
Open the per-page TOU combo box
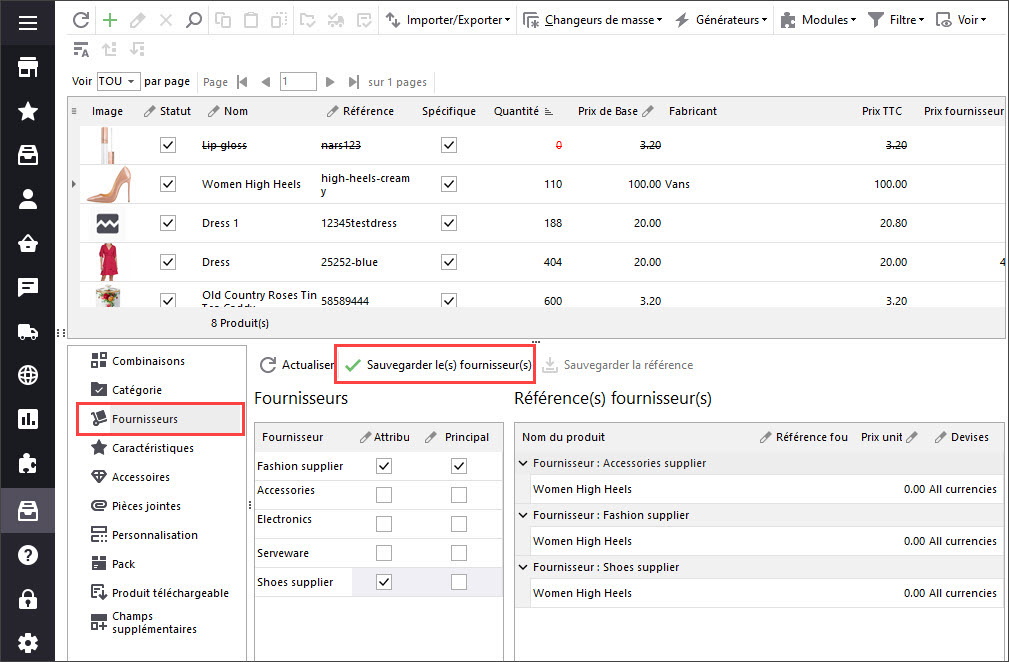pos(118,81)
